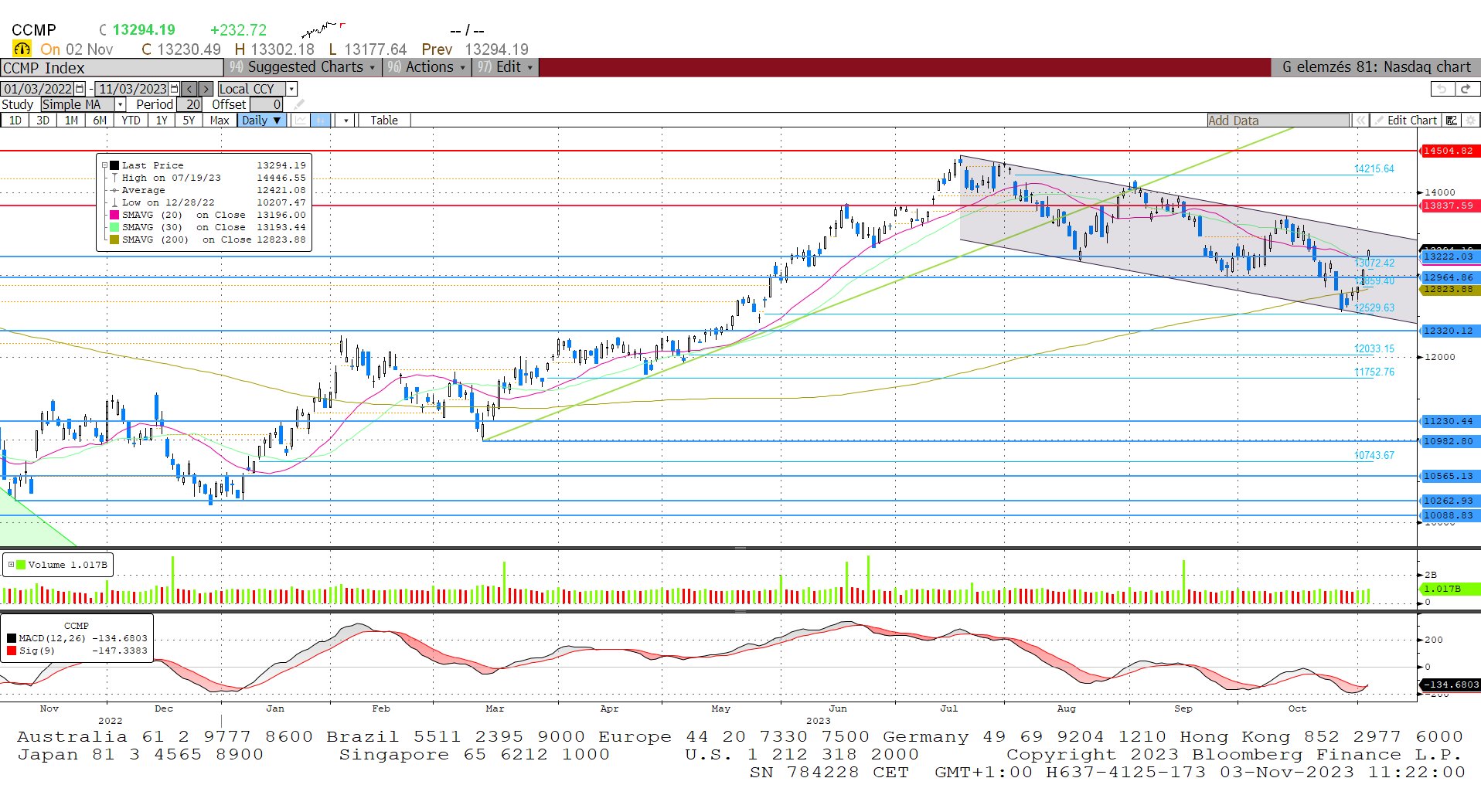Screen dimensions: 1481x812
Task: Click the 11230.44 blue price label
Action: click(x=1449, y=421)
